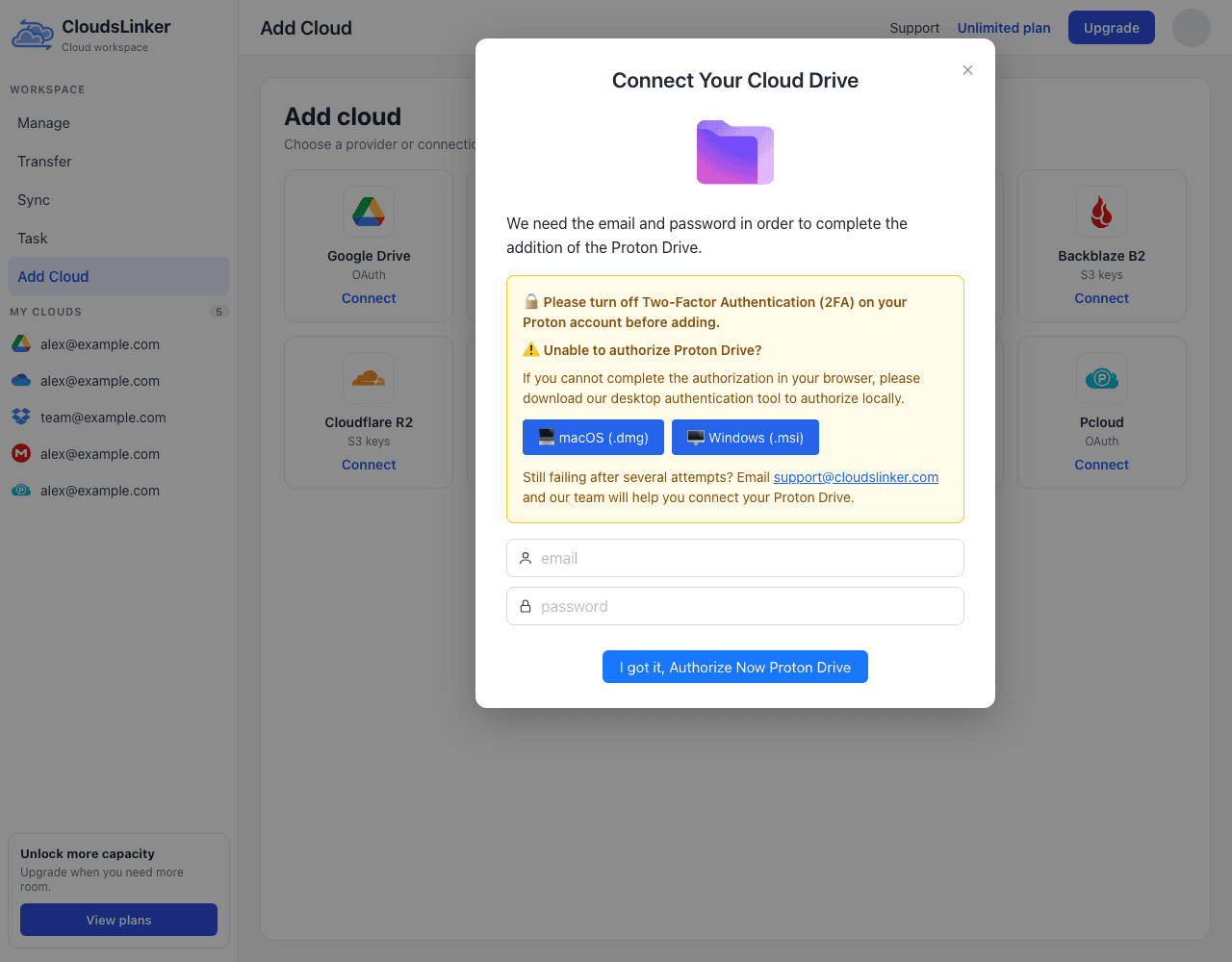
Task: Click the Cloudflare R2 provider icon
Action: pyautogui.click(x=369, y=378)
